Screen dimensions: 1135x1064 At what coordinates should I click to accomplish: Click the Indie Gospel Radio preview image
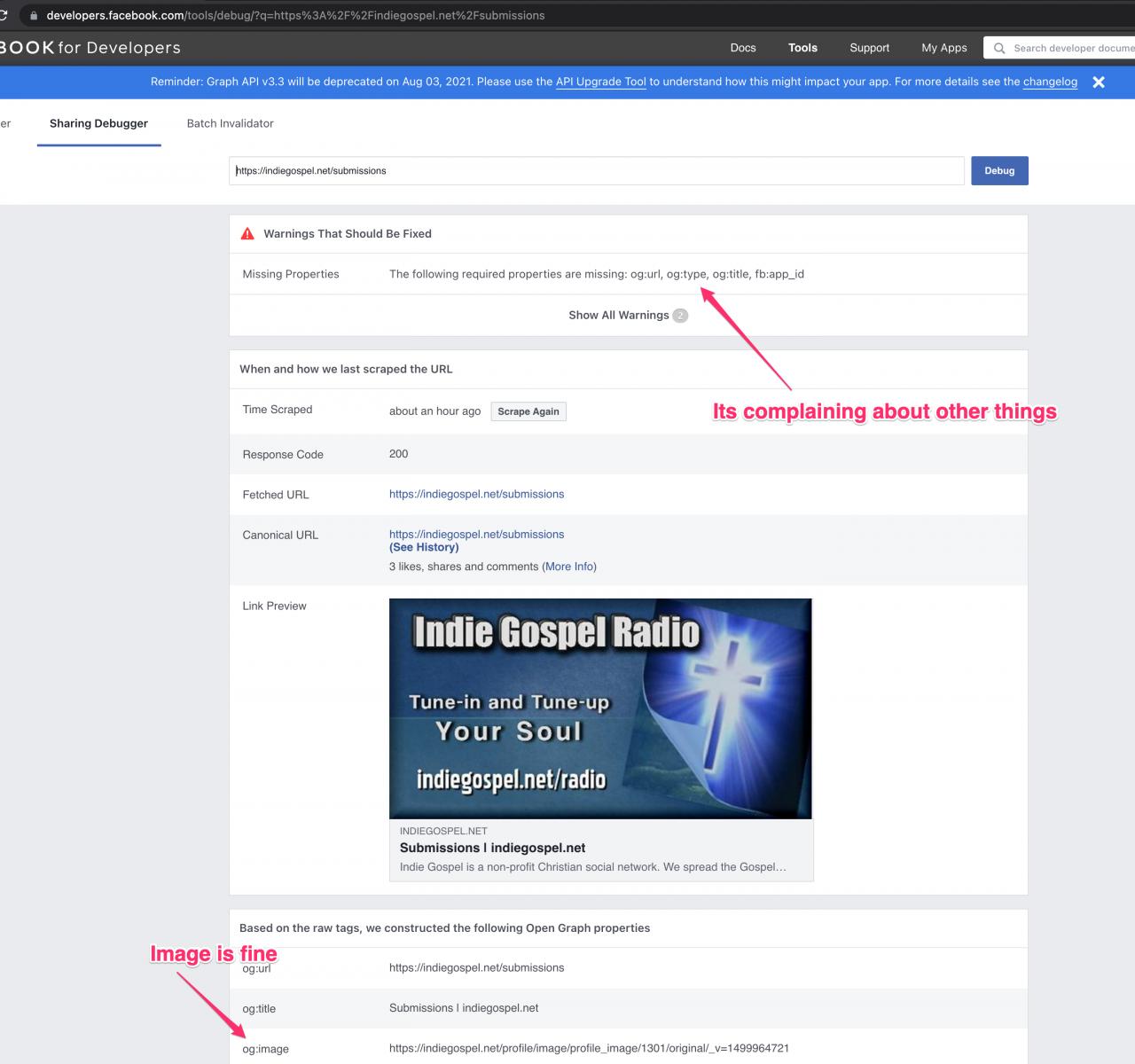tap(600, 708)
